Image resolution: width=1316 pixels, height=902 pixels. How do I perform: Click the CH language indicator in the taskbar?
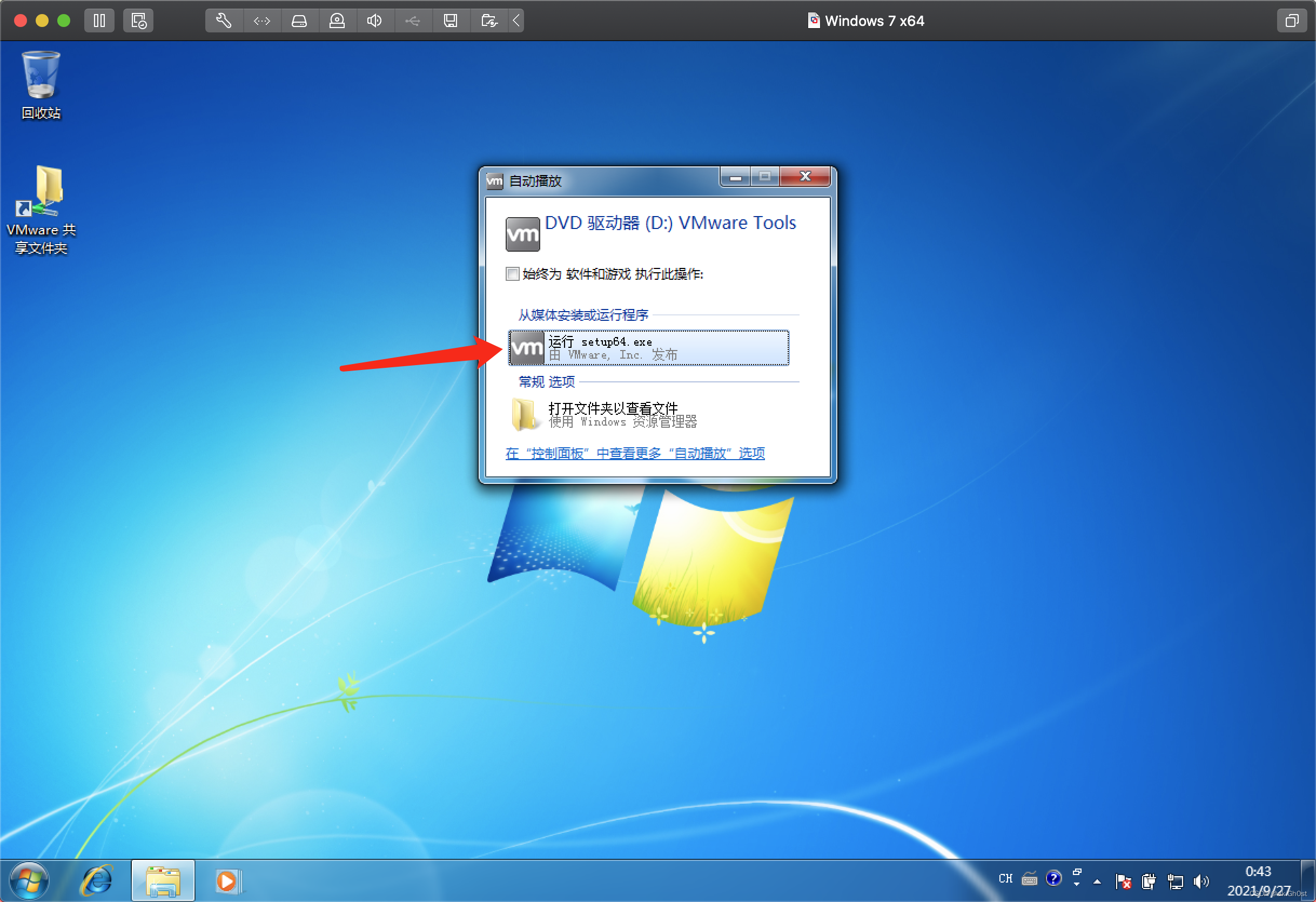coord(1005,878)
